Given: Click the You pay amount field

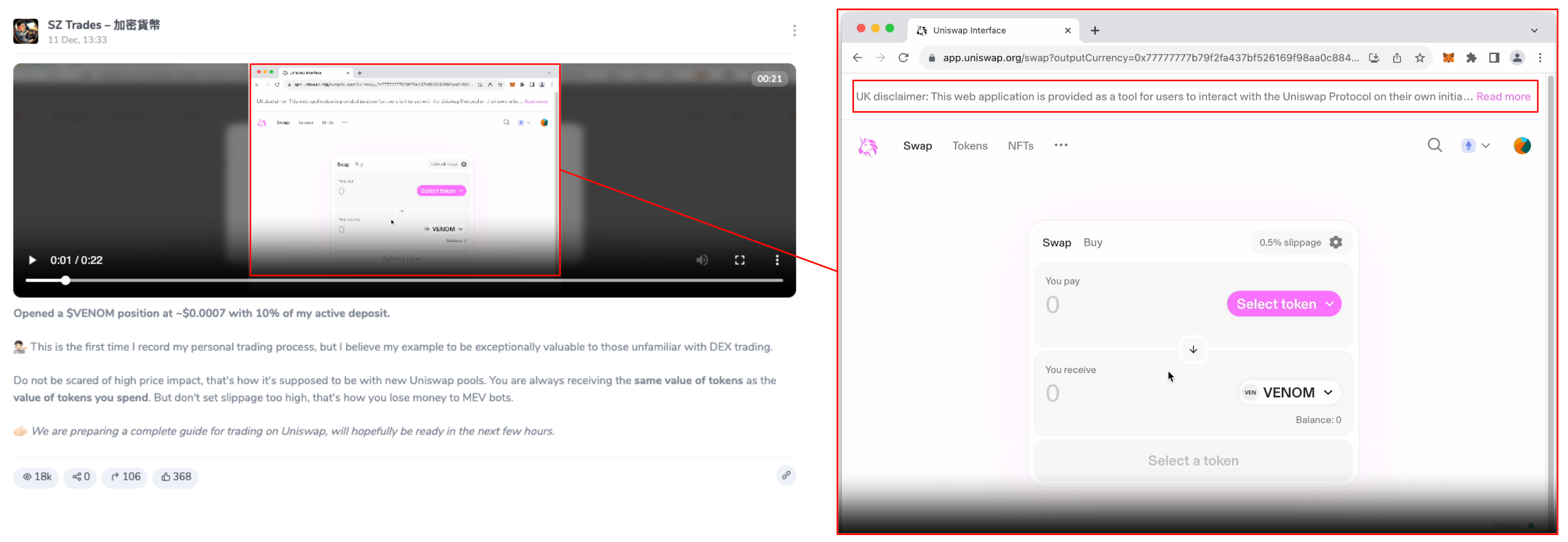Looking at the screenshot, I should 1053,305.
